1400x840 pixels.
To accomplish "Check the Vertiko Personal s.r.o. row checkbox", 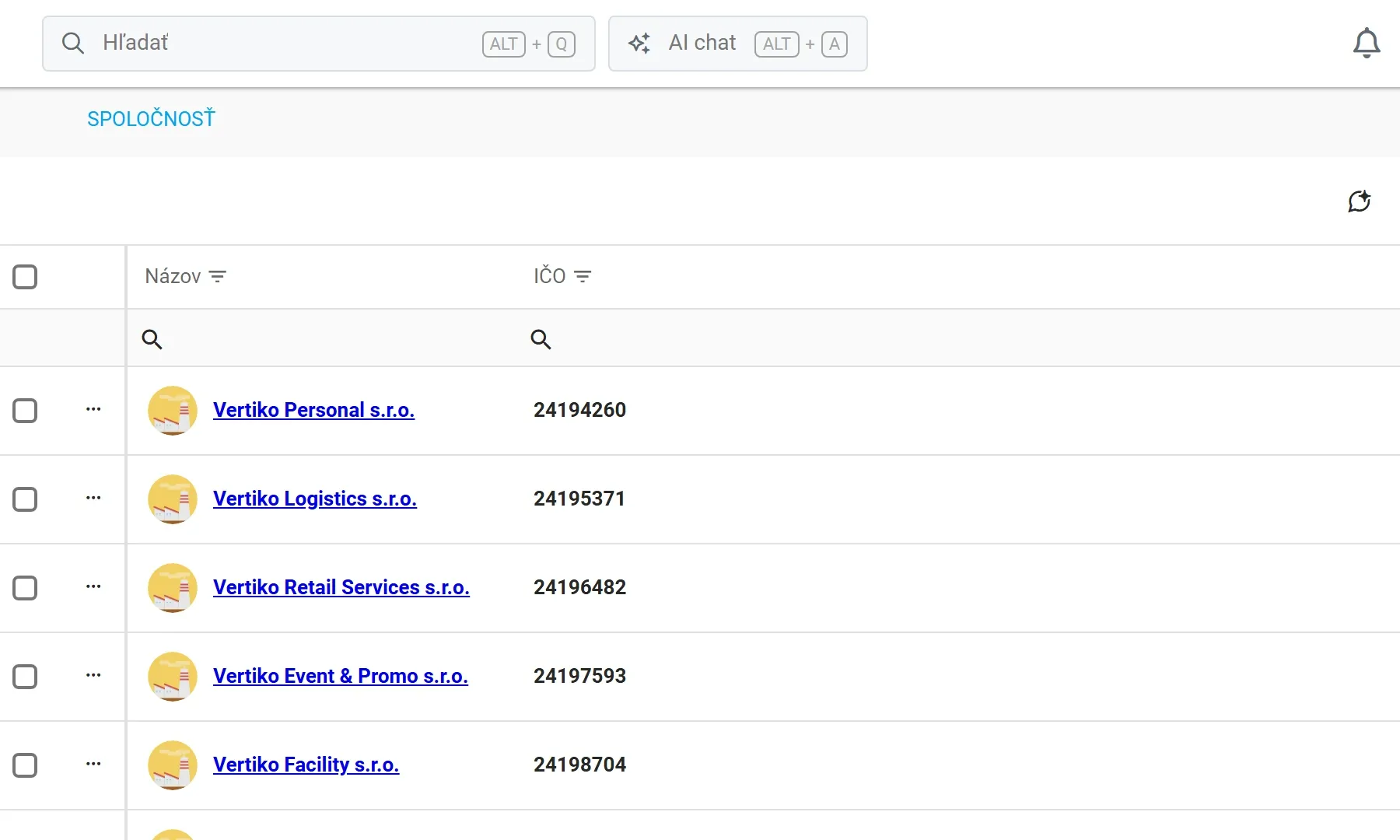I will 25,411.
